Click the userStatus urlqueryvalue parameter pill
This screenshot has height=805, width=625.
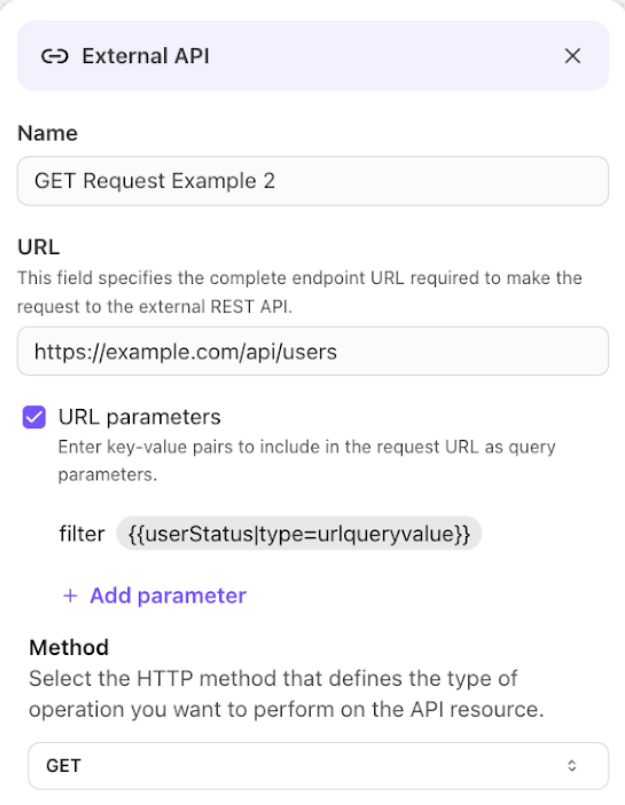pyautogui.click(x=299, y=534)
